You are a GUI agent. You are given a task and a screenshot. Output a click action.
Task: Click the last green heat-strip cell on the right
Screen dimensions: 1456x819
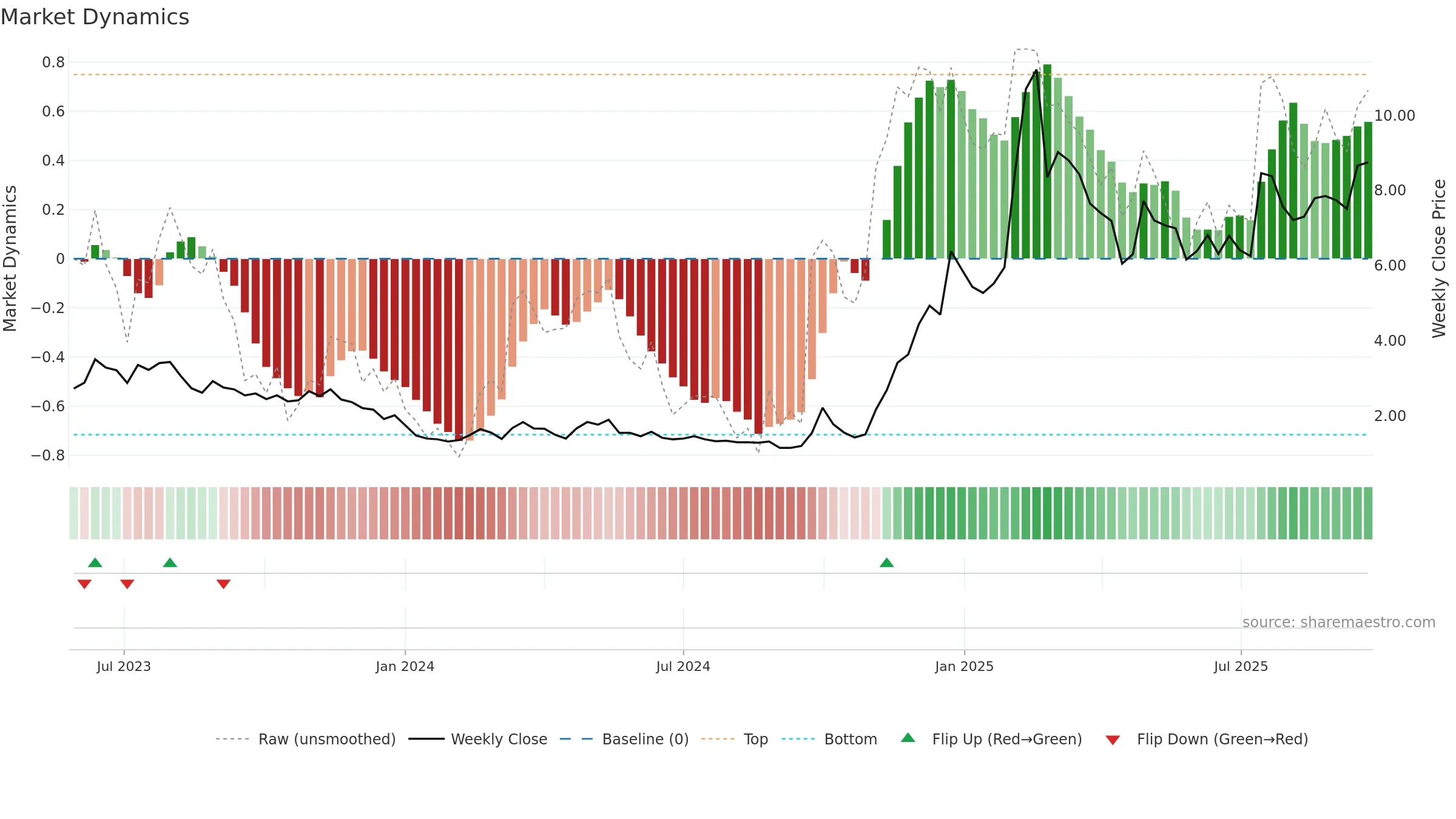coord(1368,513)
